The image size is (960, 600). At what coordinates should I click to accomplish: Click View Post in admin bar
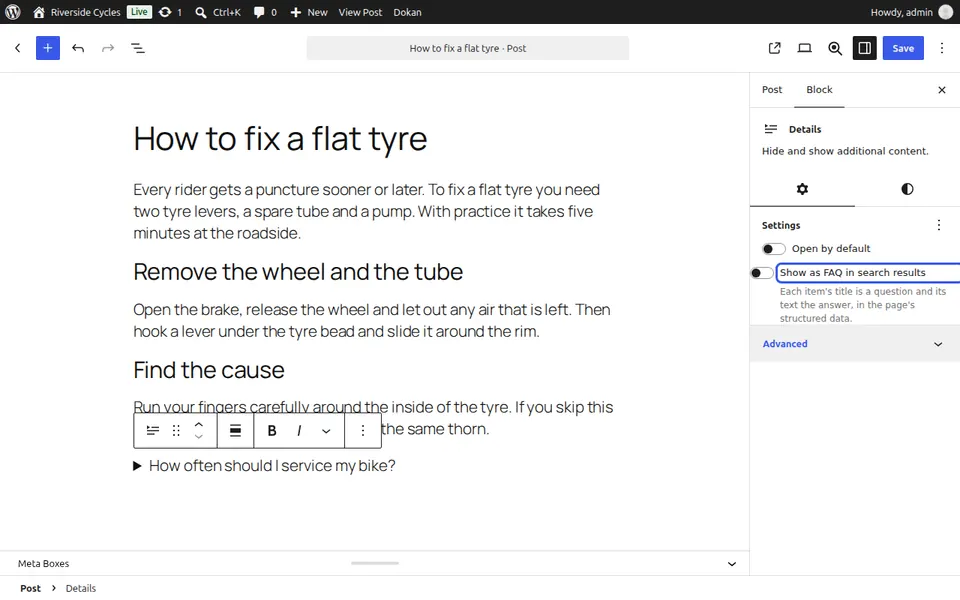[360, 12]
